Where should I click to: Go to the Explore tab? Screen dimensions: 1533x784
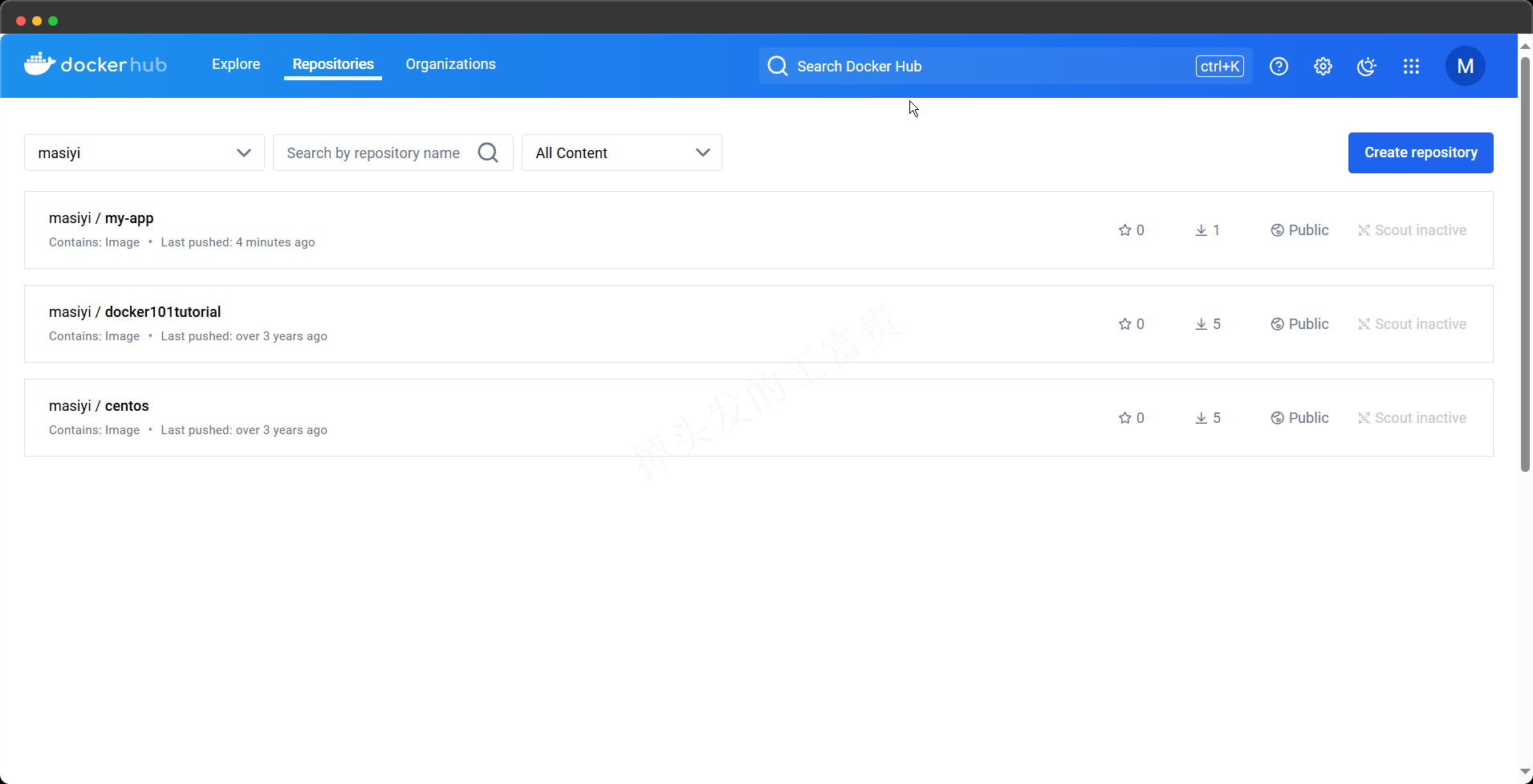(x=236, y=64)
